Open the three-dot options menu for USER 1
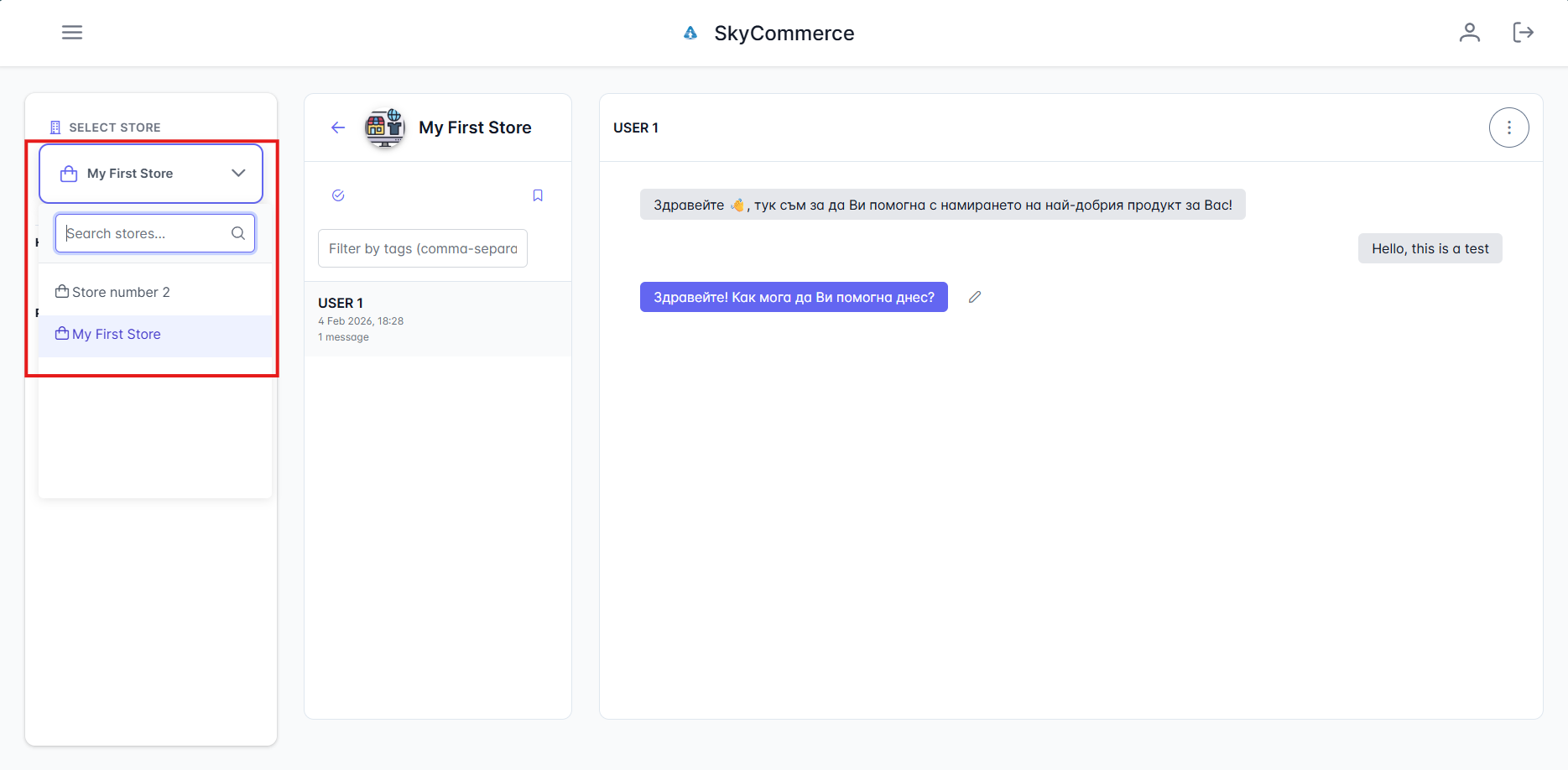This screenshot has width=1568, height=770. 1508,127
